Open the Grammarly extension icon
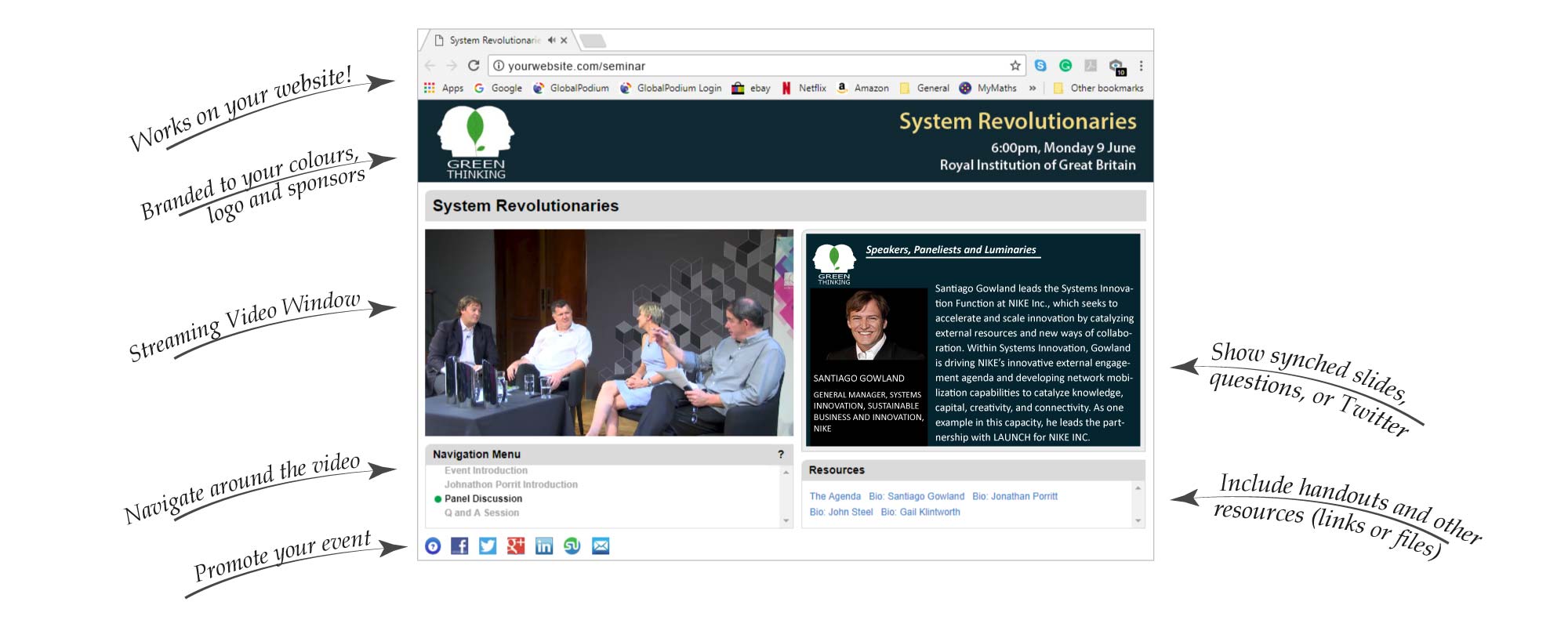Screen dimensions: 1568x627 tap(1065, 66)
